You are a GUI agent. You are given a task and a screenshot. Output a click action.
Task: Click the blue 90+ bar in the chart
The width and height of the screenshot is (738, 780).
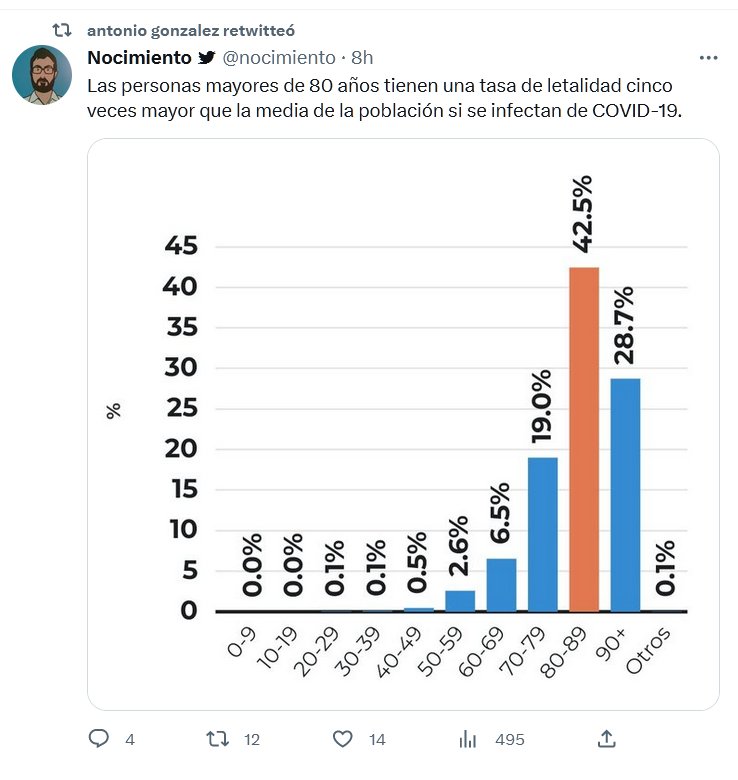(x=625, y=495)
